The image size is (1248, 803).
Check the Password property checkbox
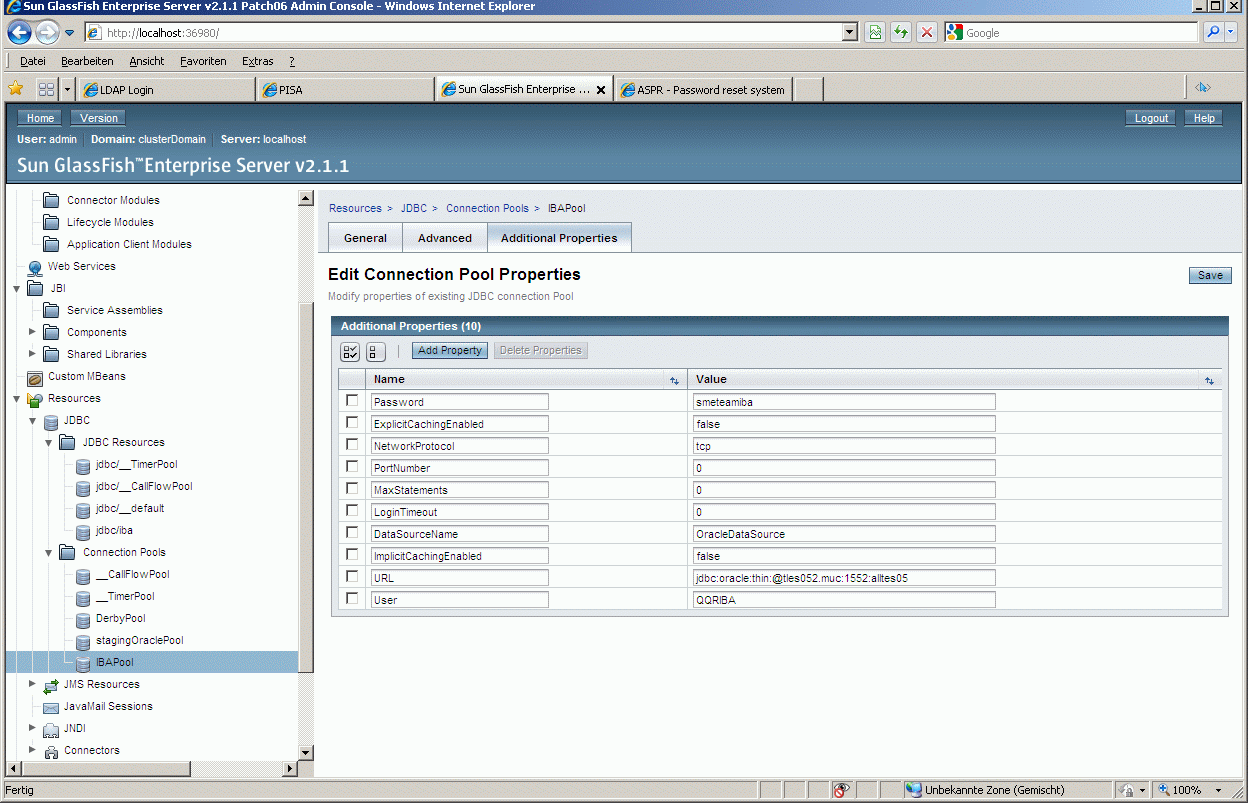pyautogui.click(x=352, y=401)
